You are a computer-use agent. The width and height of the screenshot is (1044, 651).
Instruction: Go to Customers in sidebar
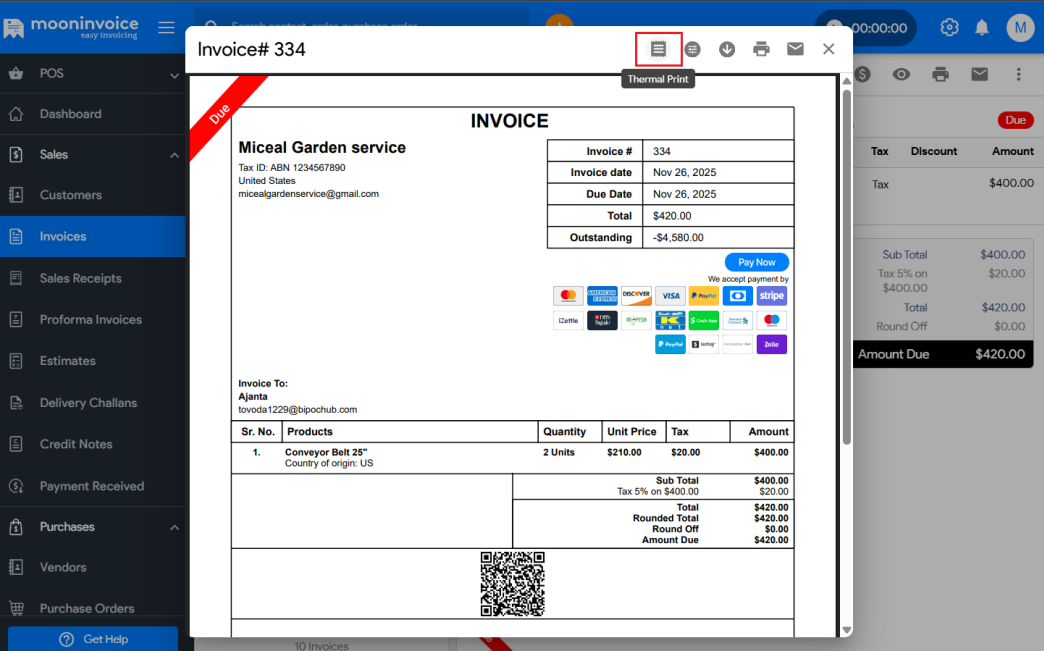tap(70, 195)
